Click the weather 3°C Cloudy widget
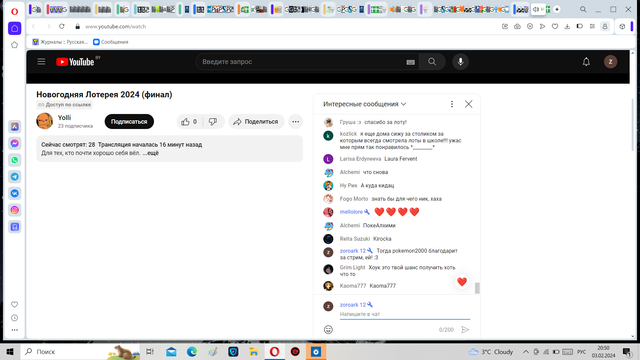The width and height of the screenshot is (640, 360). pyautogui.click(x=491, y=352)
